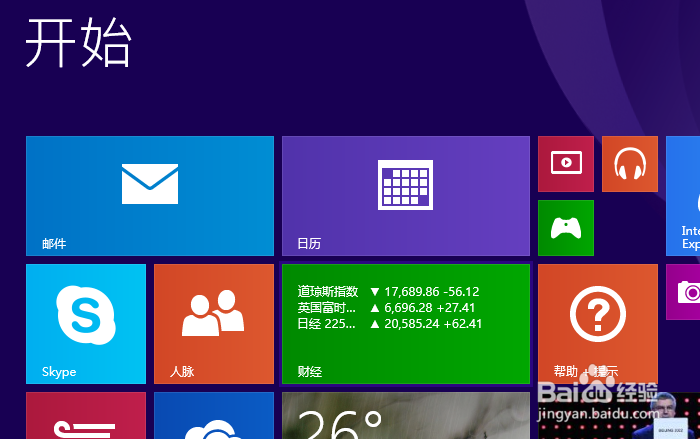Open the Xbox Games controller tile

coord(566,228)
